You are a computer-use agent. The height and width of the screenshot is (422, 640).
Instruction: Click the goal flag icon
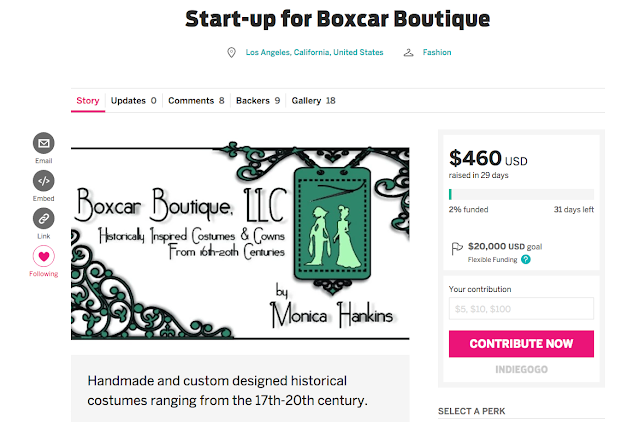tap(457, 248)
